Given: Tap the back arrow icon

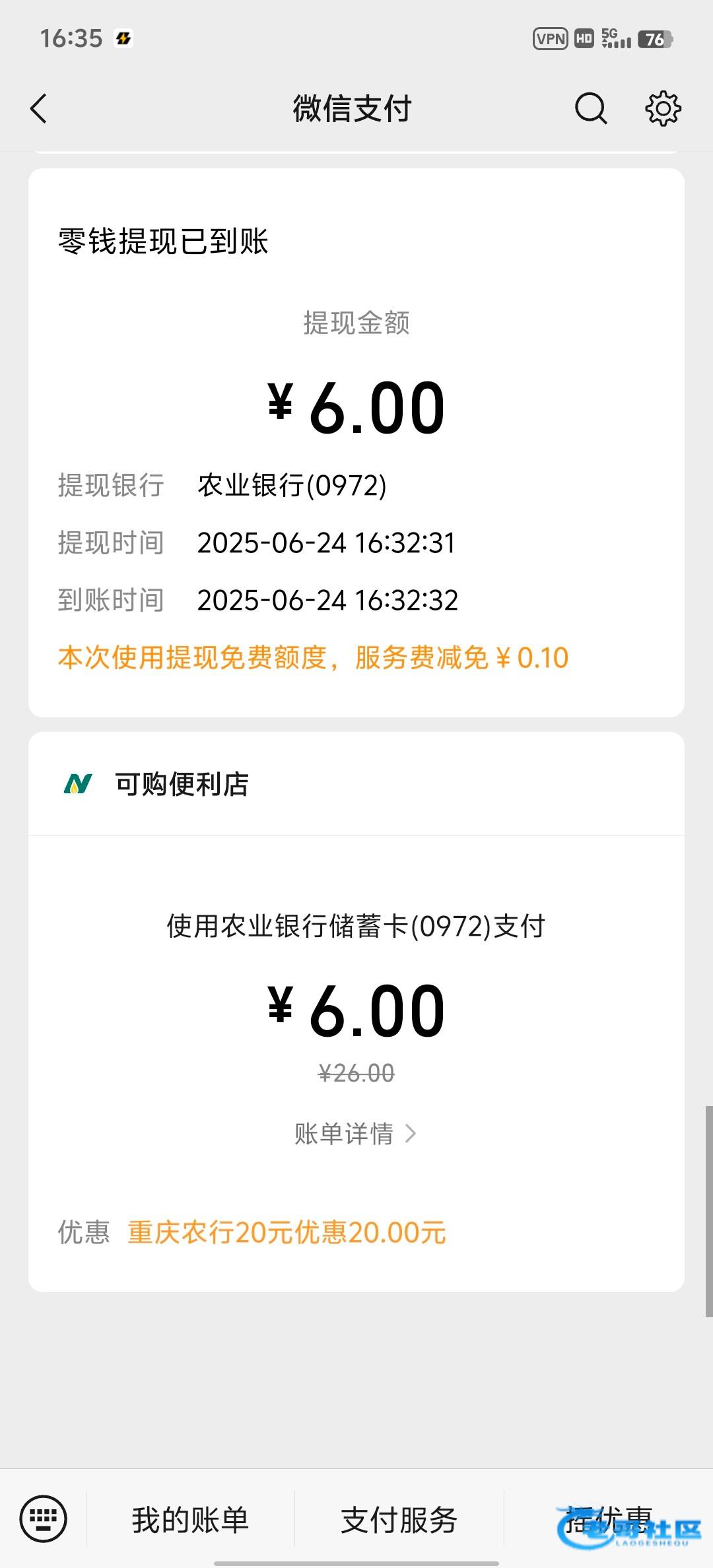Looking at the screenshot, I should 39,109.
